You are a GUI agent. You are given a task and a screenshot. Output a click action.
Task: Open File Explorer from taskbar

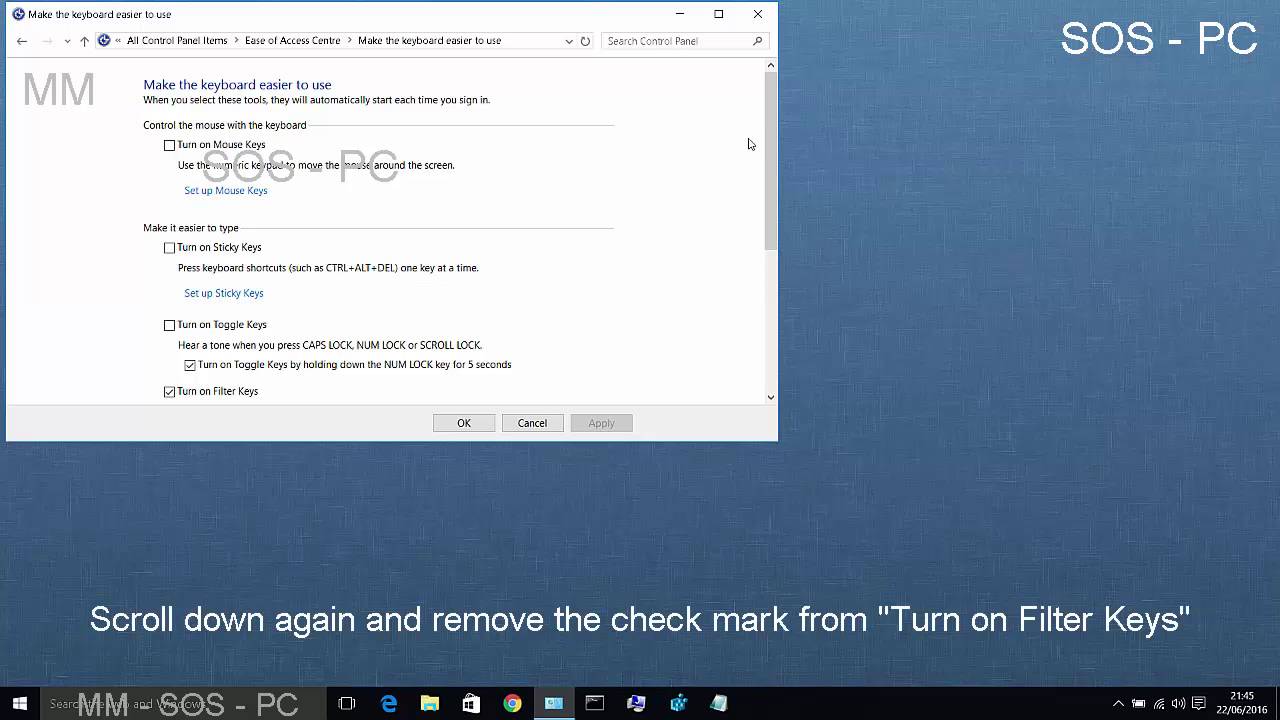[430, 704]
